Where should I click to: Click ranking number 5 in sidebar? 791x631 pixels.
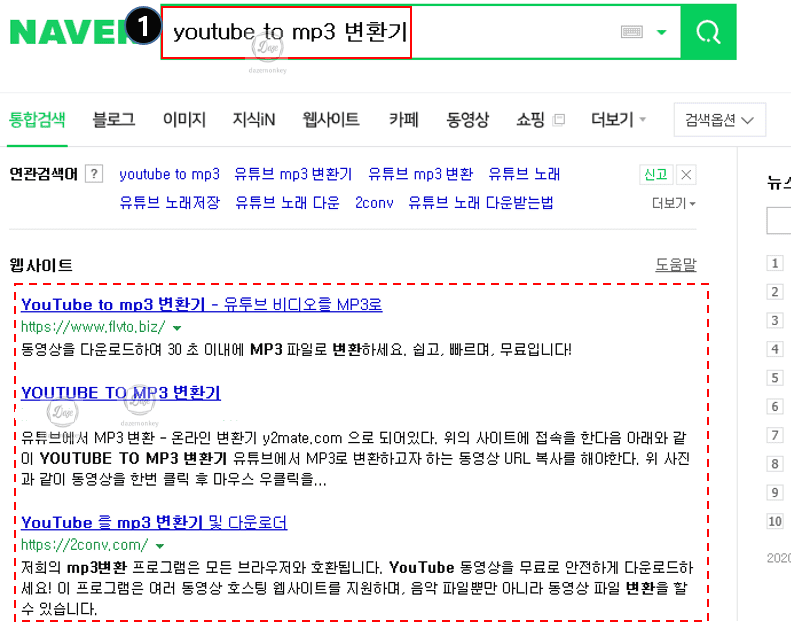775,378
